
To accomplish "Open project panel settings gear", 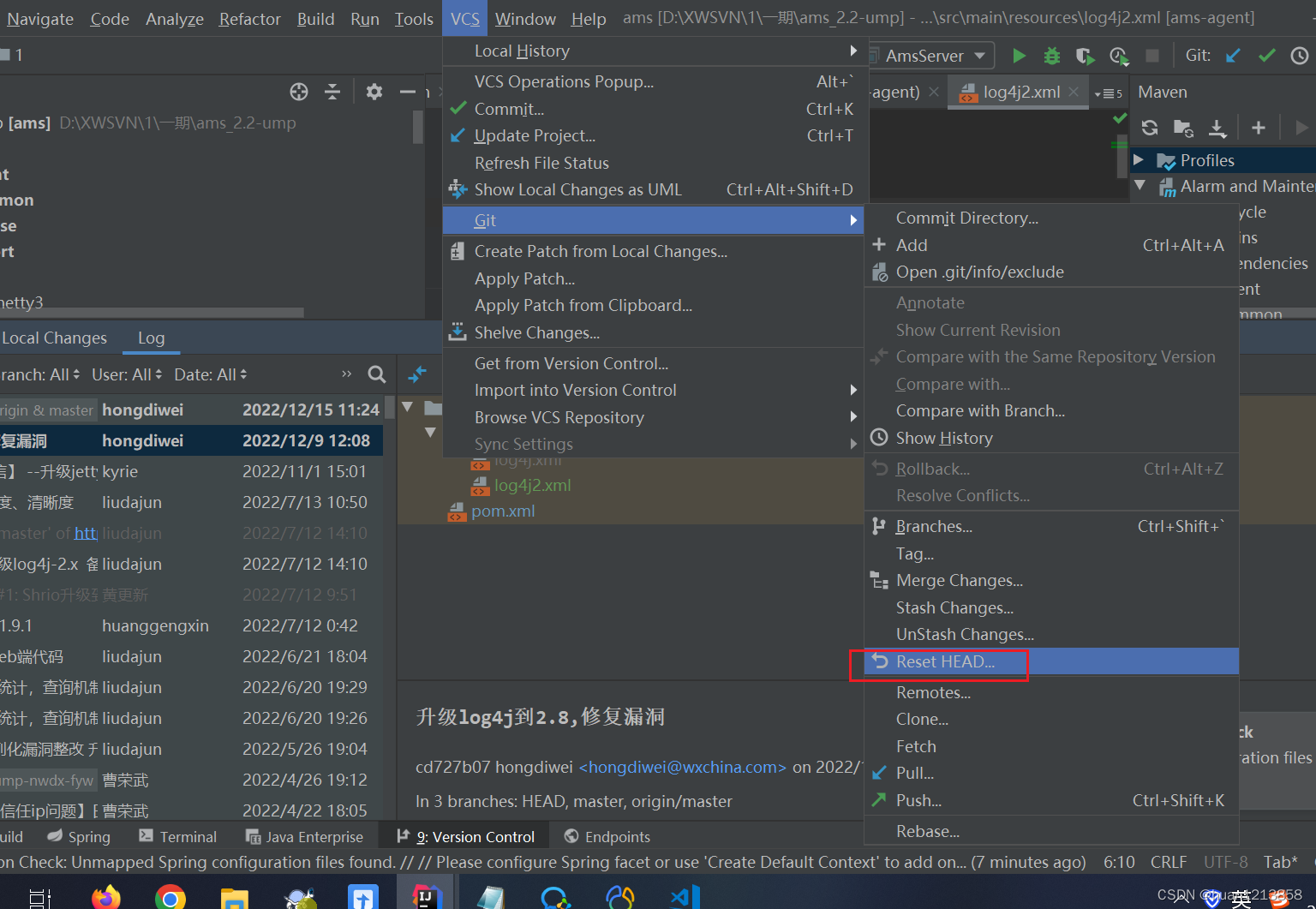I will (374, 92).
